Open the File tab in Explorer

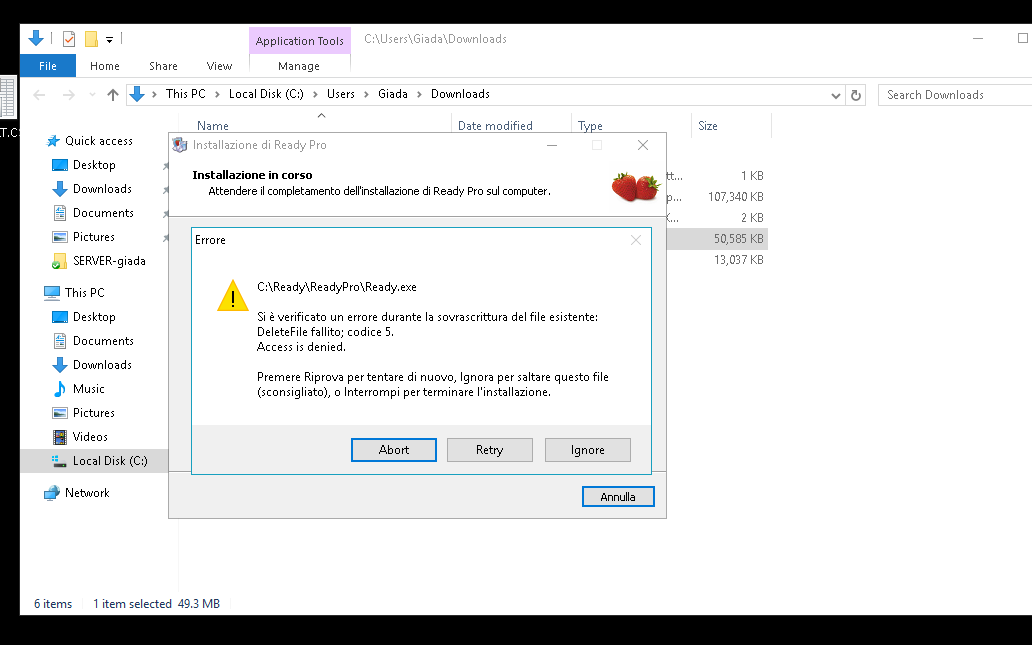point(47,66)
